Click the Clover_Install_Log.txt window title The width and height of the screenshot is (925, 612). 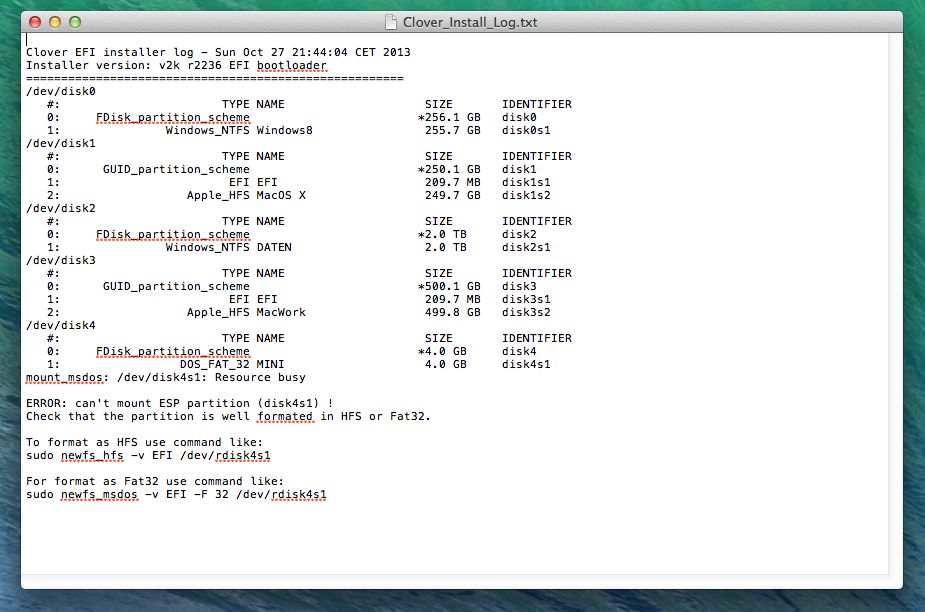click(x=470, y=22)
